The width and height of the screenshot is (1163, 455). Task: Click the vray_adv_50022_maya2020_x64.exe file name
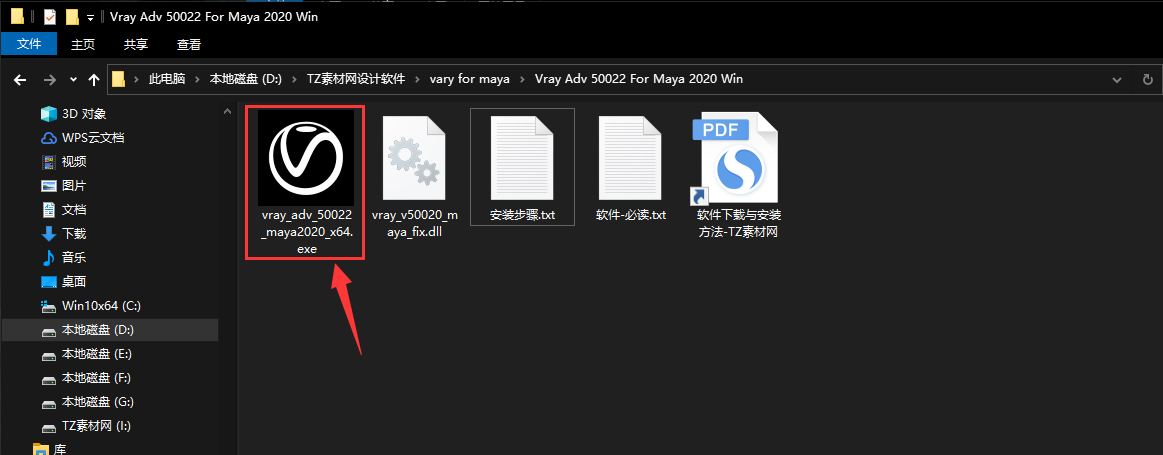(x=306, y=232)
